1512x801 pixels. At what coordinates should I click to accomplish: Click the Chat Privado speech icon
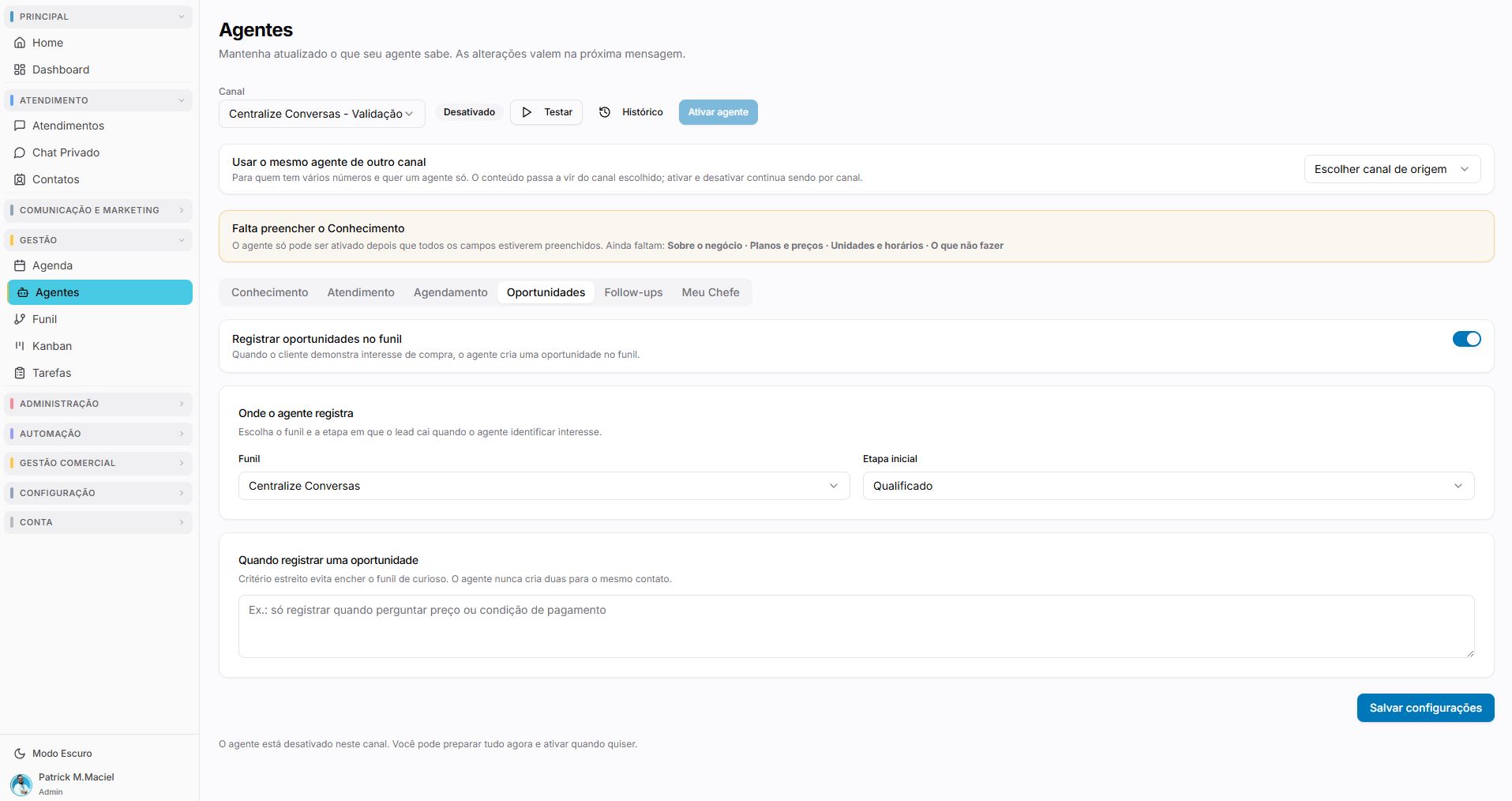[x=20, y=152]
